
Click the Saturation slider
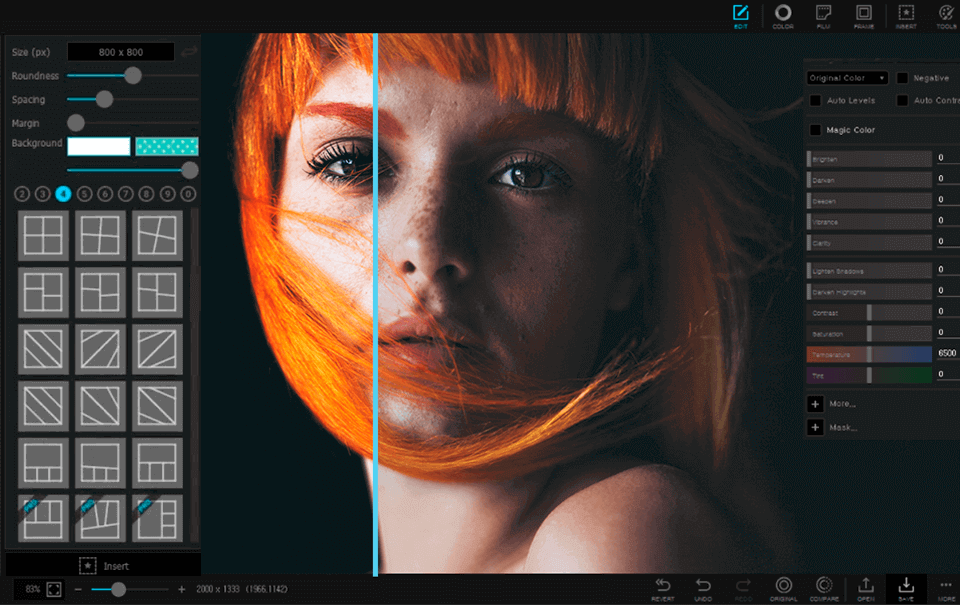tap(869, 334)
